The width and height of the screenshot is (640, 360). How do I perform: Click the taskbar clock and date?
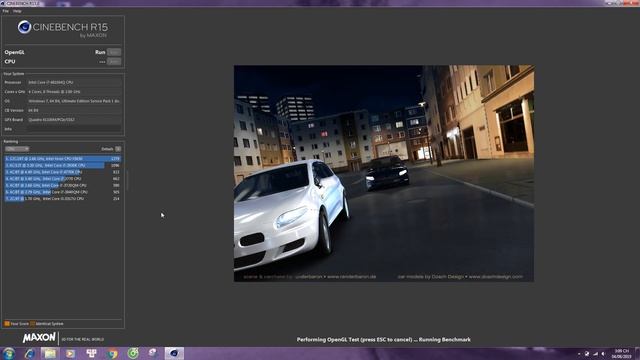622,354
